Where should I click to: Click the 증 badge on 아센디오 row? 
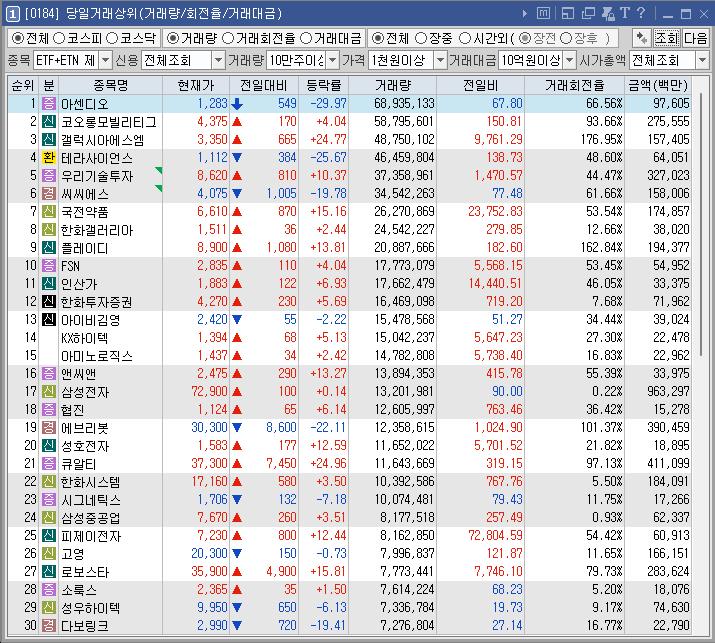(49, 104)
